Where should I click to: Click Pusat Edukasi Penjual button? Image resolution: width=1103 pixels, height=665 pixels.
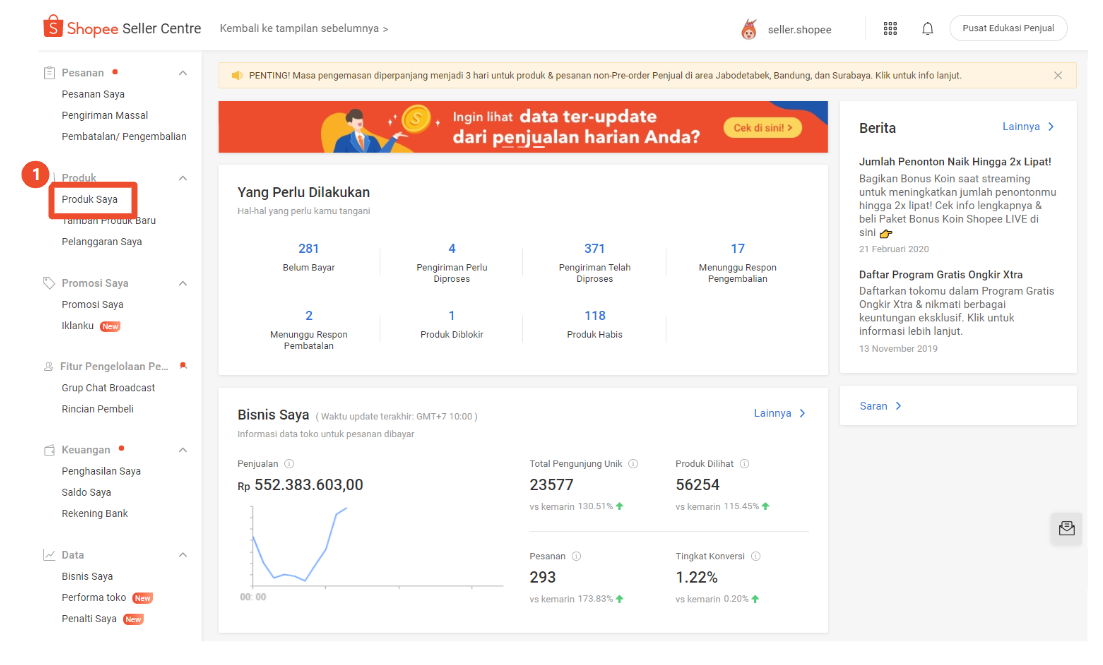(x=1008, y=28)
